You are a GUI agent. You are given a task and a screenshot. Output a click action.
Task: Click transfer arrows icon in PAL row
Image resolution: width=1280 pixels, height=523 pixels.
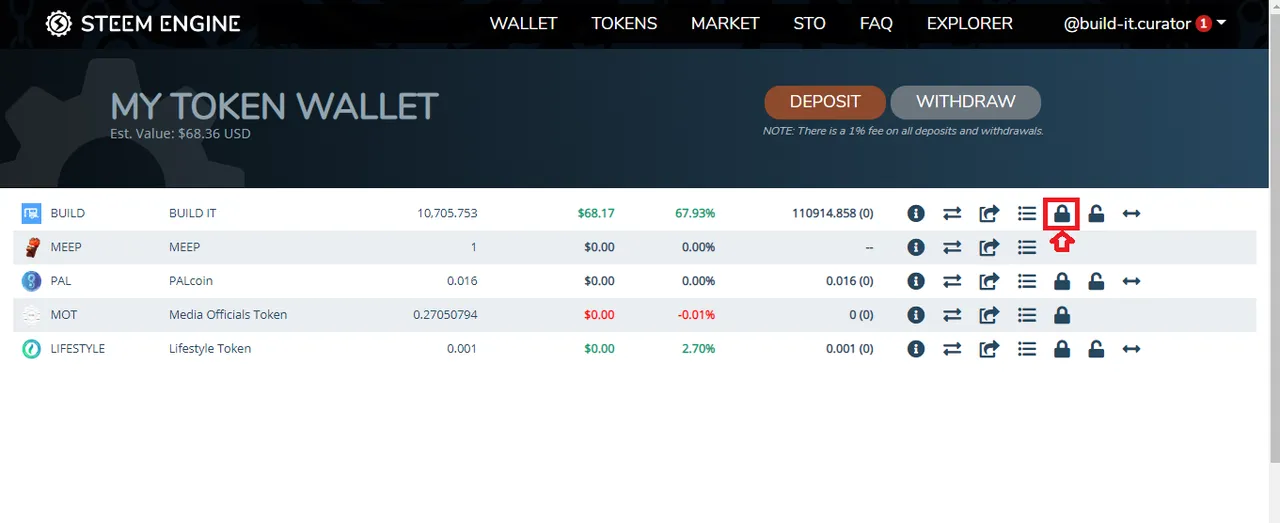click(x=952, y=281)
